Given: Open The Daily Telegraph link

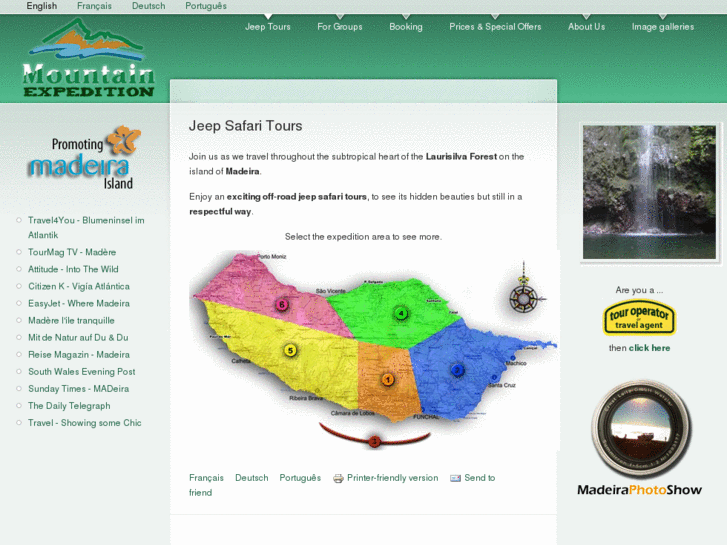Looking at the screenshot, I should (x=69, y=406).
